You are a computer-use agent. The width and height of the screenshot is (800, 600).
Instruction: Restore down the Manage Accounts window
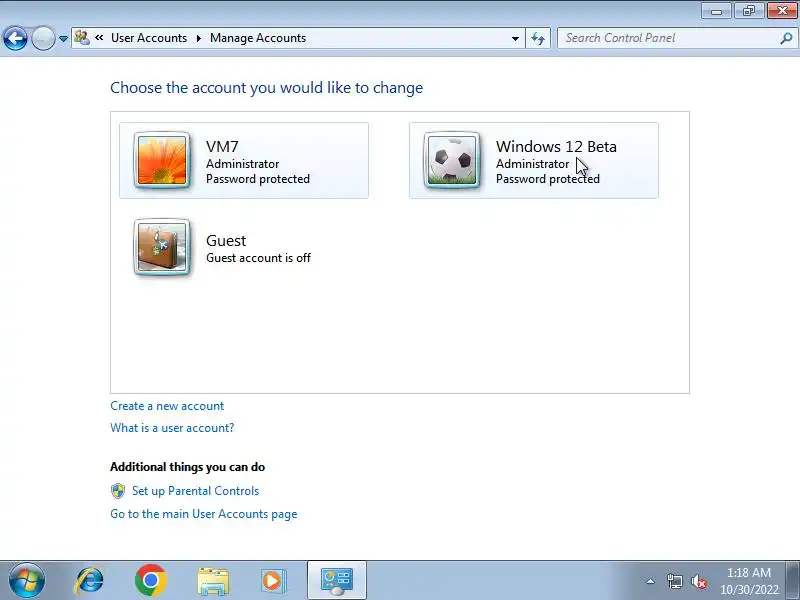[x=748, y=11]
